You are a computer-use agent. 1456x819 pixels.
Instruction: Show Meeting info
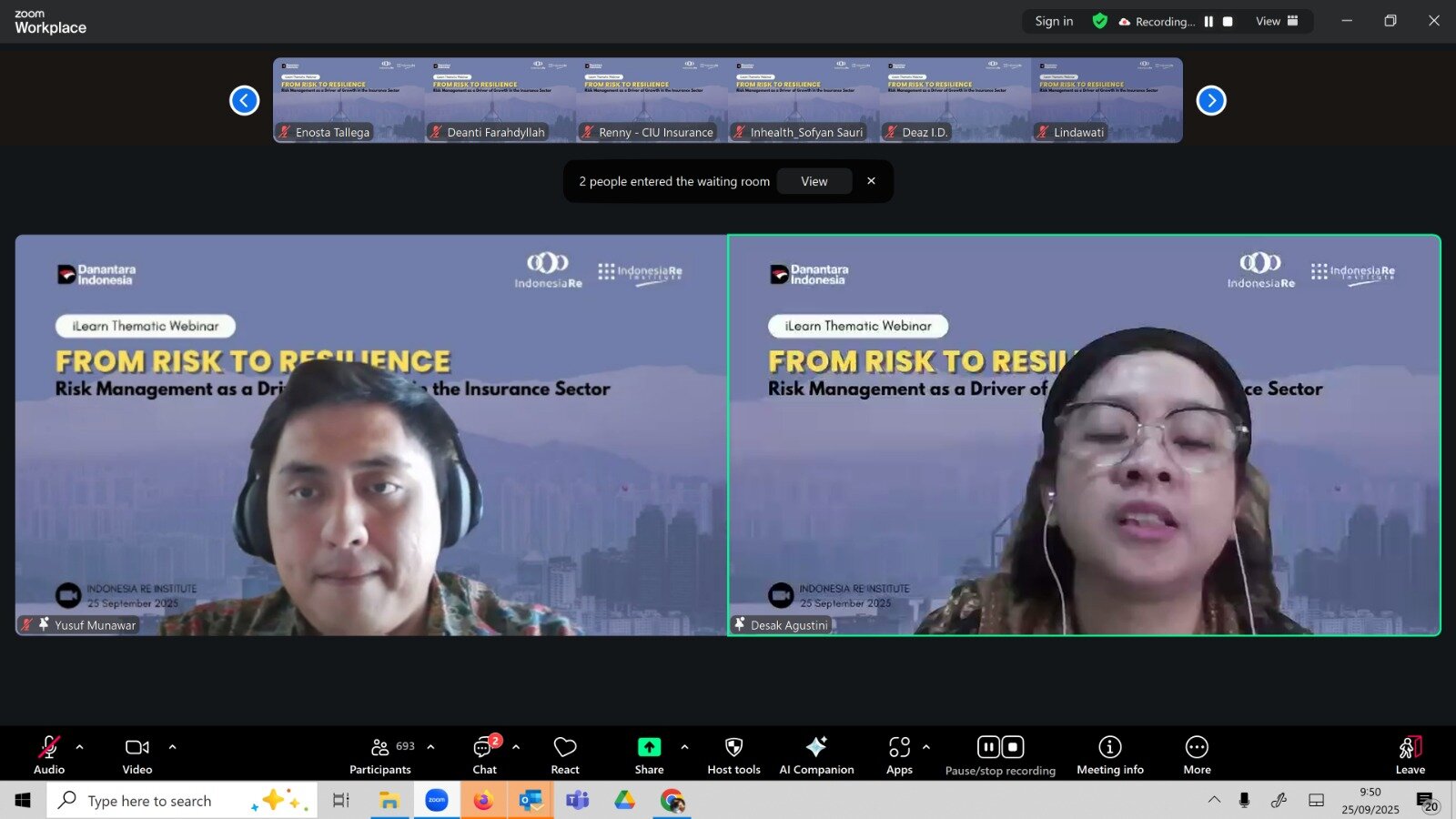coord(1109,747)
